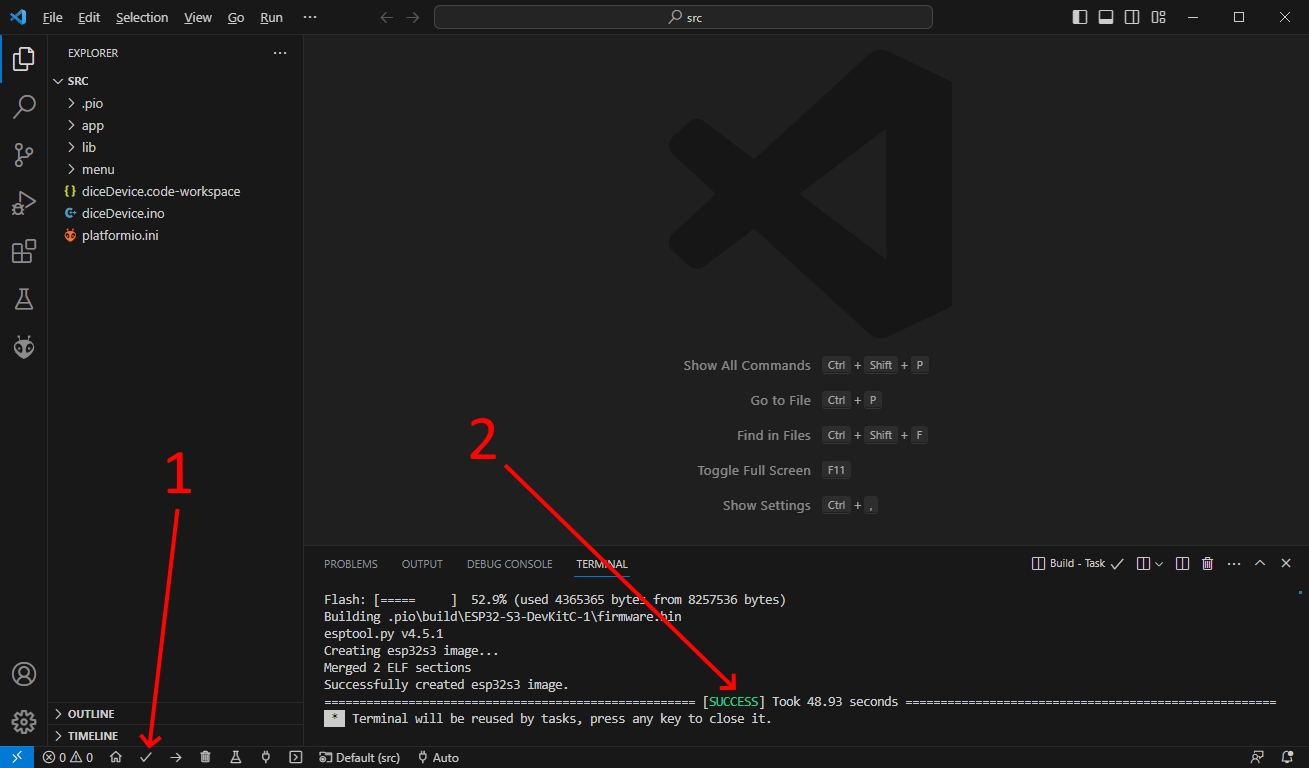Screen dimensions: 1309x768
Task: Open Run and Debug view
Action: click(24, 203)
